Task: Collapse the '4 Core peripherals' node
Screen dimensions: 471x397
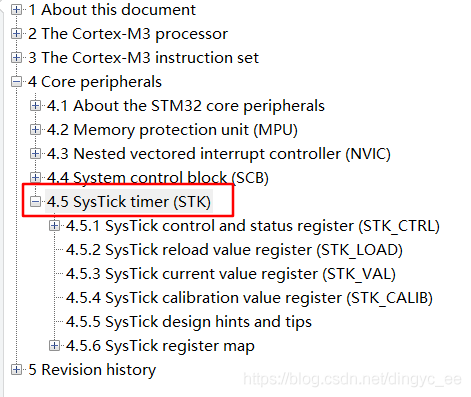Action: [16, 82]
